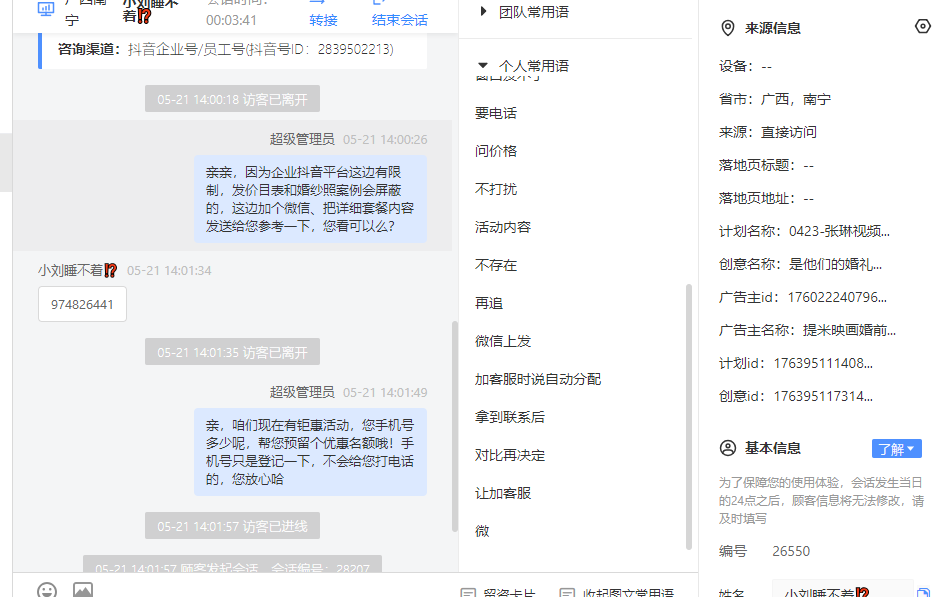
Task: Open the 了解 dropdown in 基本信息
Action: [896, 449]
